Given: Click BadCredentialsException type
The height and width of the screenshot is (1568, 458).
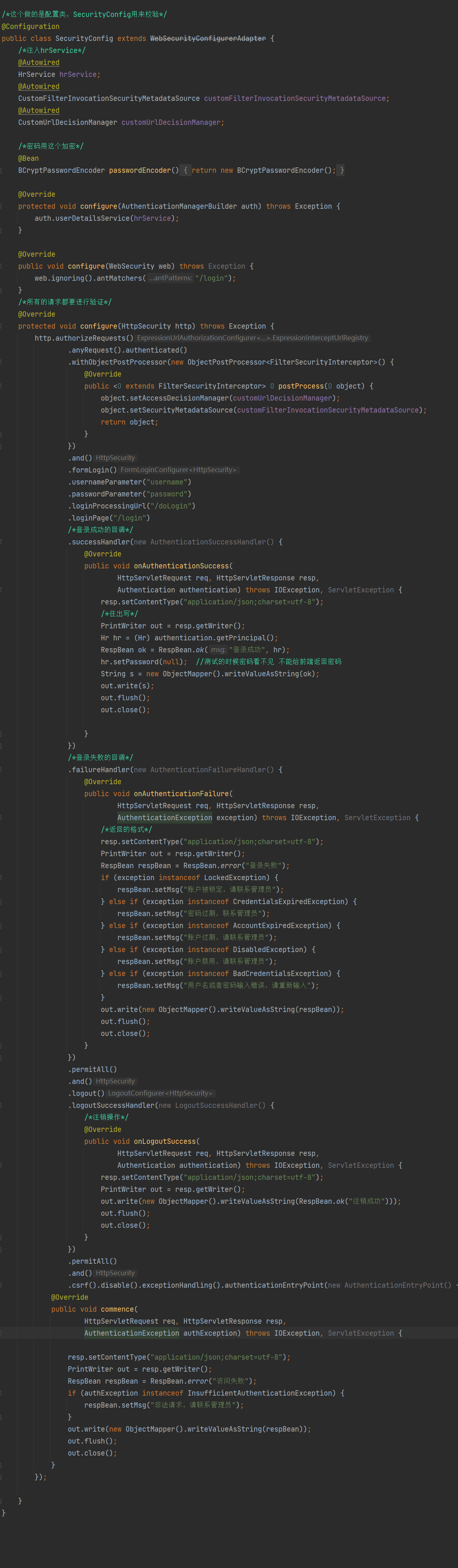Looking at the screenshot, I should pyautogui.click(x=280, y=974).
